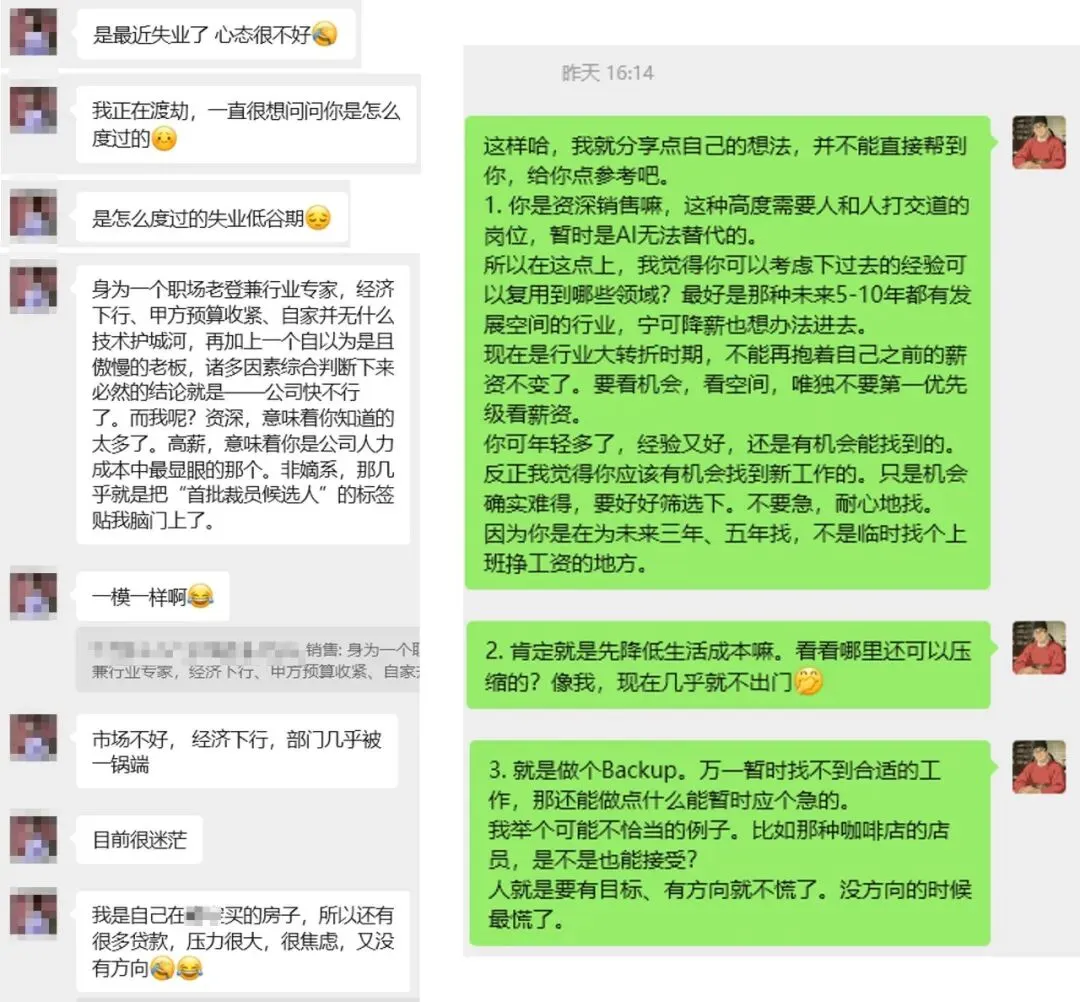
Task: Click the smiling emoji after '度过的'
Action: click(x=164, y=140)
